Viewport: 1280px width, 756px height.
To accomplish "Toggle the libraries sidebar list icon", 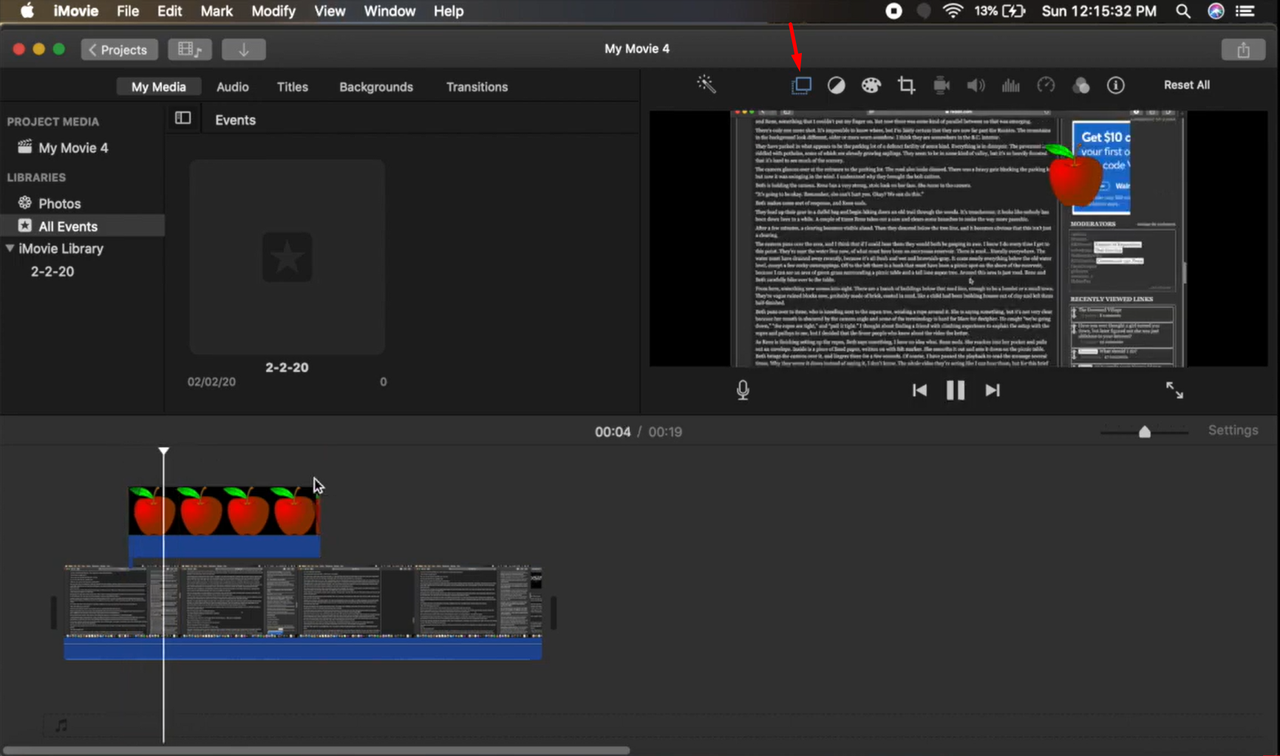I will tap(183, 118).
